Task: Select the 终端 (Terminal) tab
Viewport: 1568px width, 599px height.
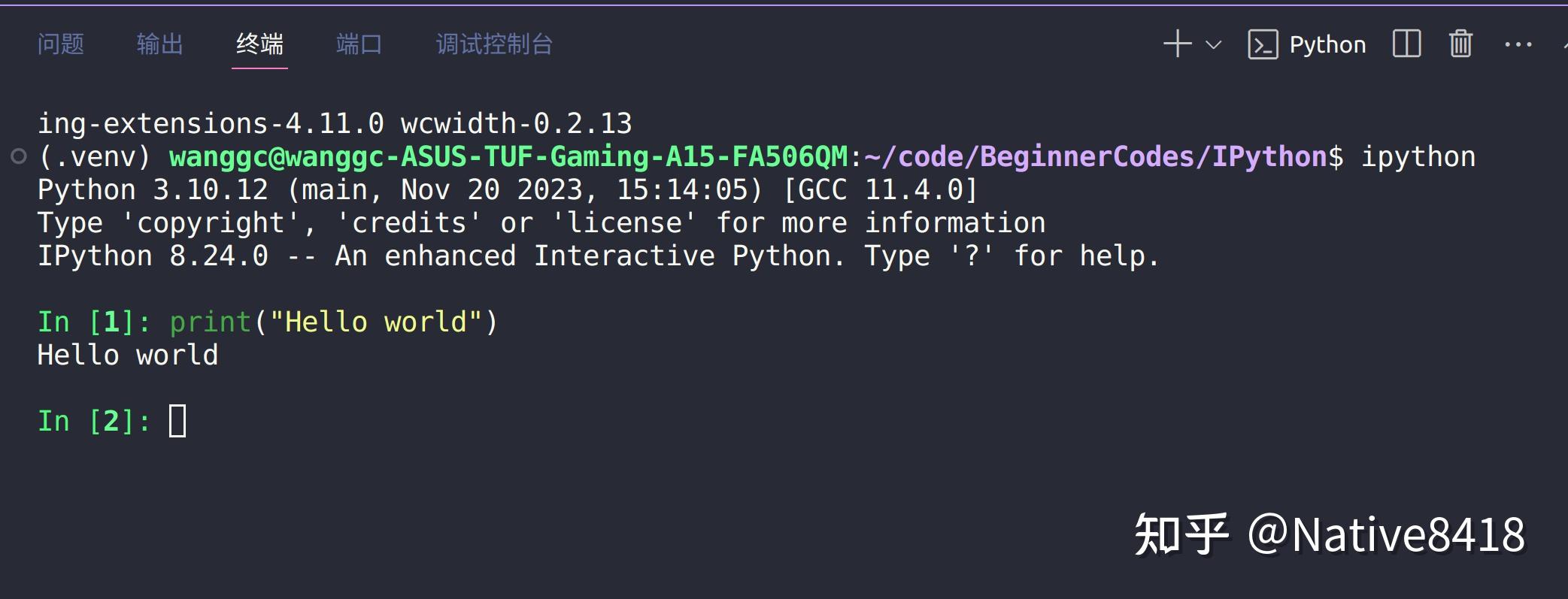Action: click(x=259, y=44)
